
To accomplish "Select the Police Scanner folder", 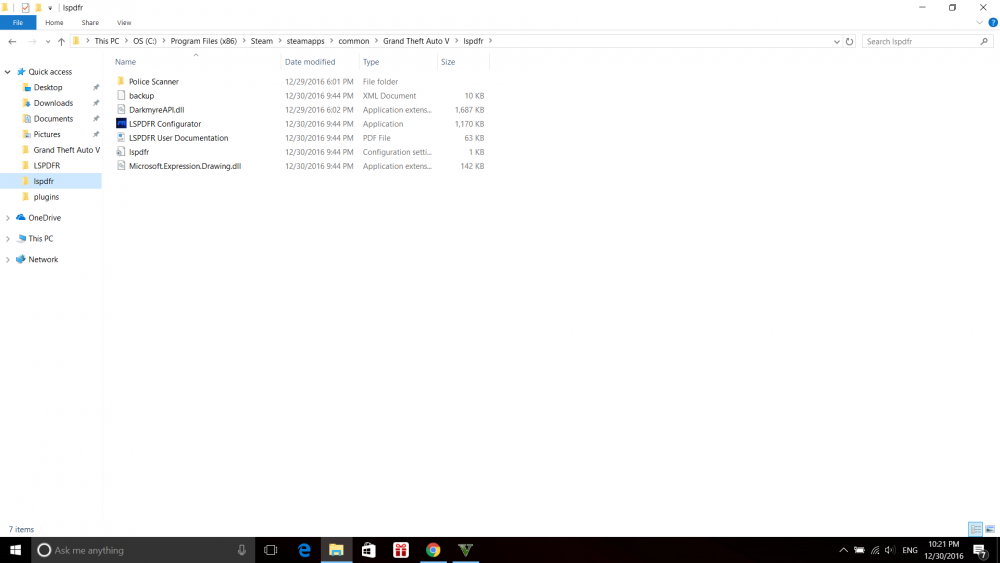I will pos(154,82).
